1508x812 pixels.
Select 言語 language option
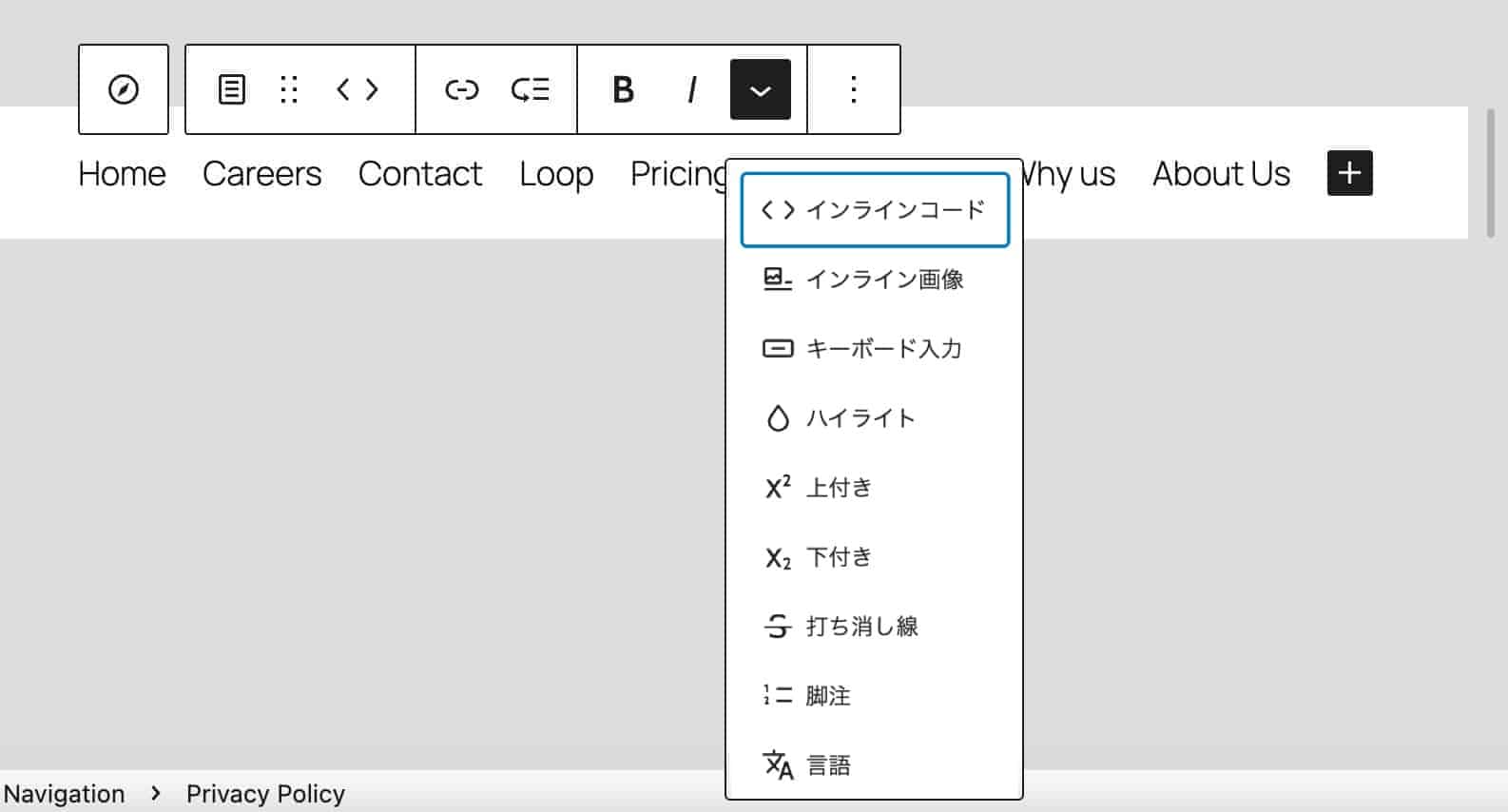pyautogui.click(x=874, y=765)
